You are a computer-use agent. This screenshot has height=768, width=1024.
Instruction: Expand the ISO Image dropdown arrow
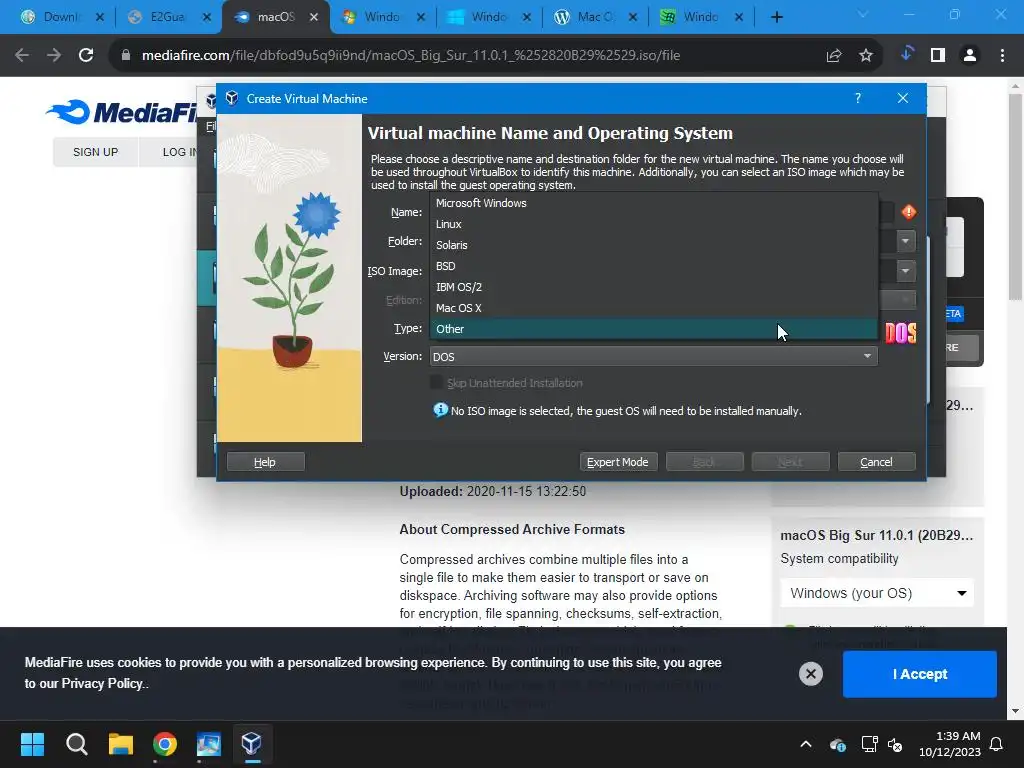(x=905, y=270)
